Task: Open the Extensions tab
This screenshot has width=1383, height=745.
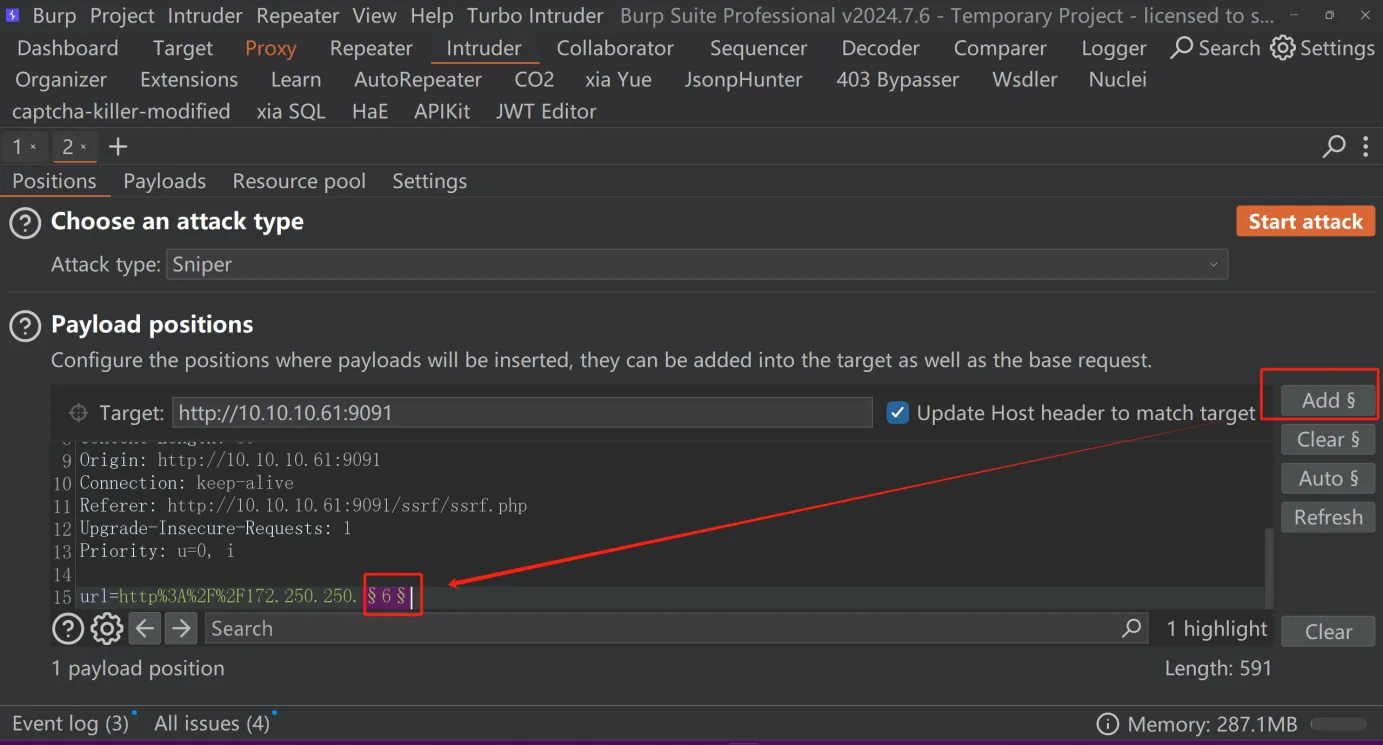Action: point(189,80)
